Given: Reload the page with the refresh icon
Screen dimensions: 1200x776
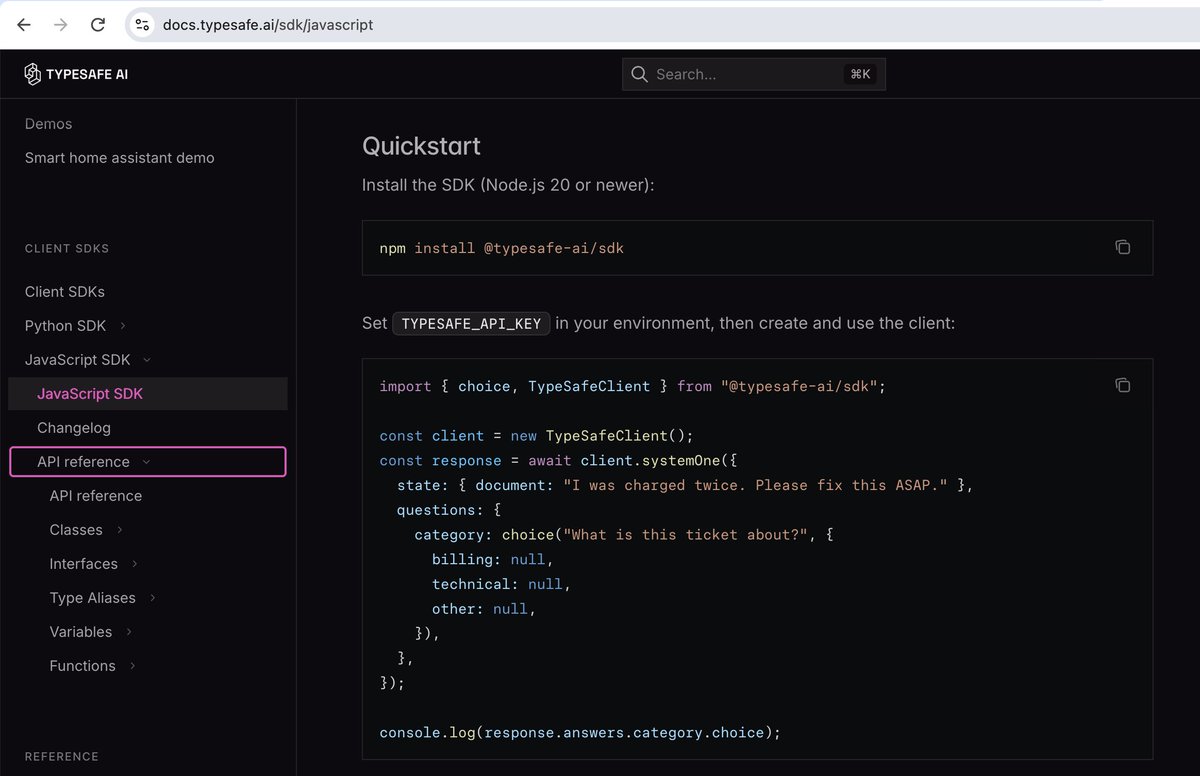Looking at the screenshot, I should (x=98, y=24).
